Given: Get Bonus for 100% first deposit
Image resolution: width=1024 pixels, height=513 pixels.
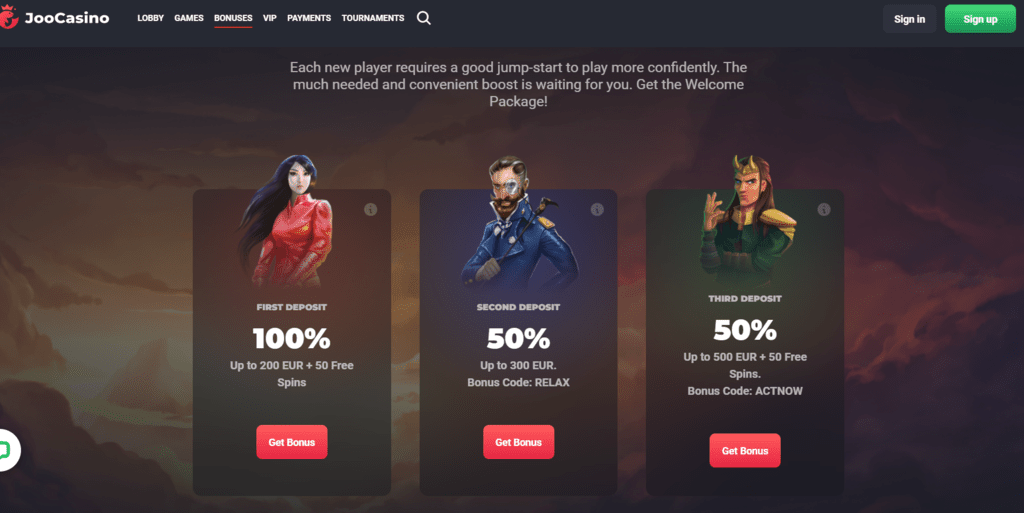Looking at the screenshot, I should coord(292,442).
